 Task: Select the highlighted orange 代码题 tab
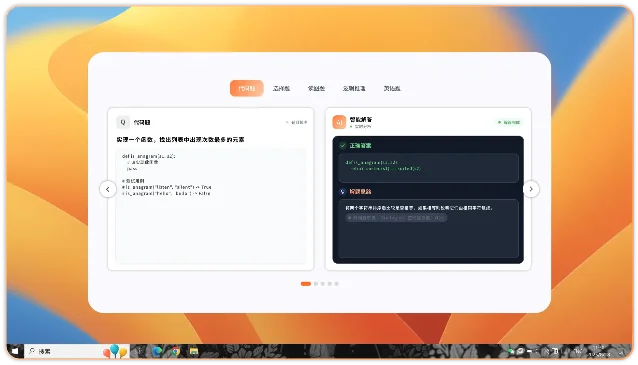(247, 88)
